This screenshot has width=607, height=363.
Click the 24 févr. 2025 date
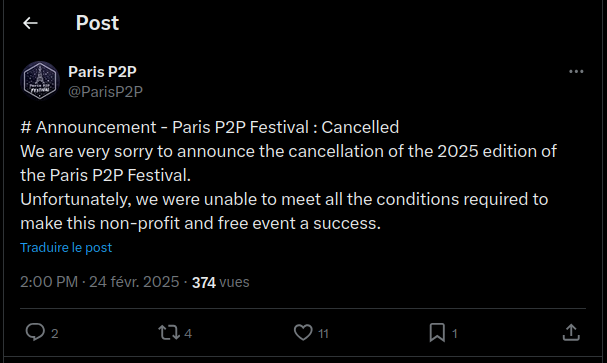pos(134,282)
